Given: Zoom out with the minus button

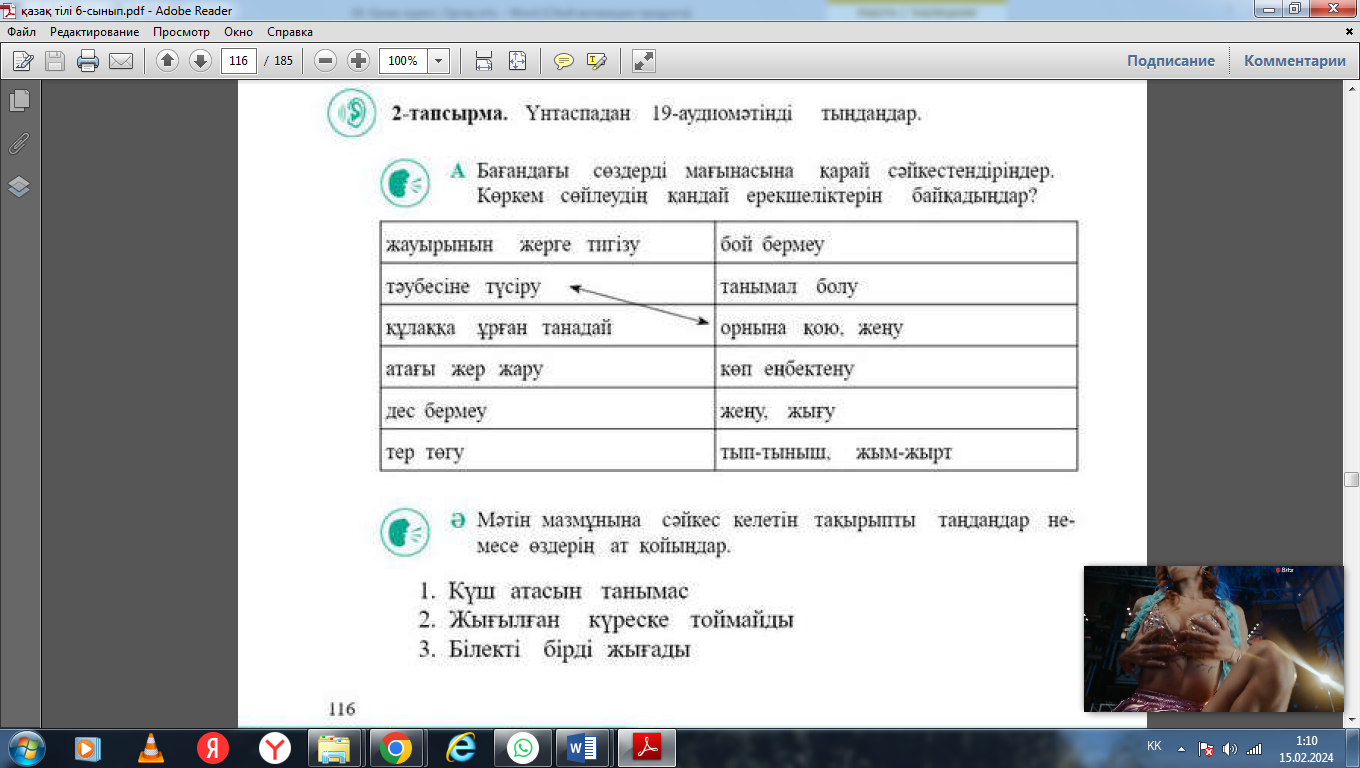Looking at the screenshot, I should tap(325, 61).
